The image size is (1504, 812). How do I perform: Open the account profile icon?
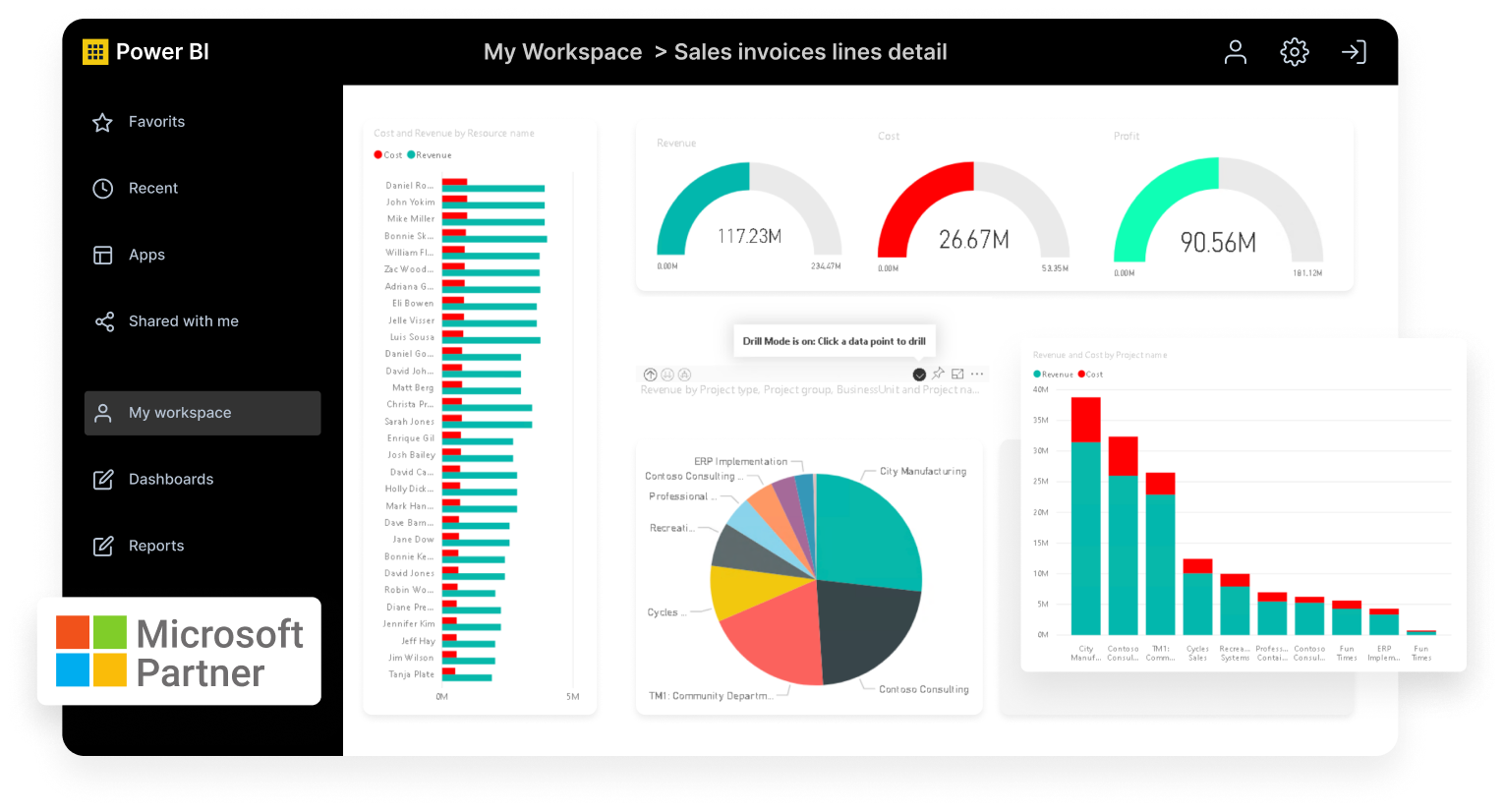click(1236, 52)
